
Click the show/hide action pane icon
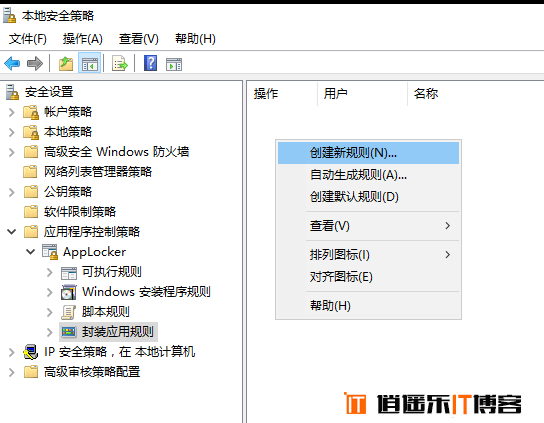(x=174, y=65)
